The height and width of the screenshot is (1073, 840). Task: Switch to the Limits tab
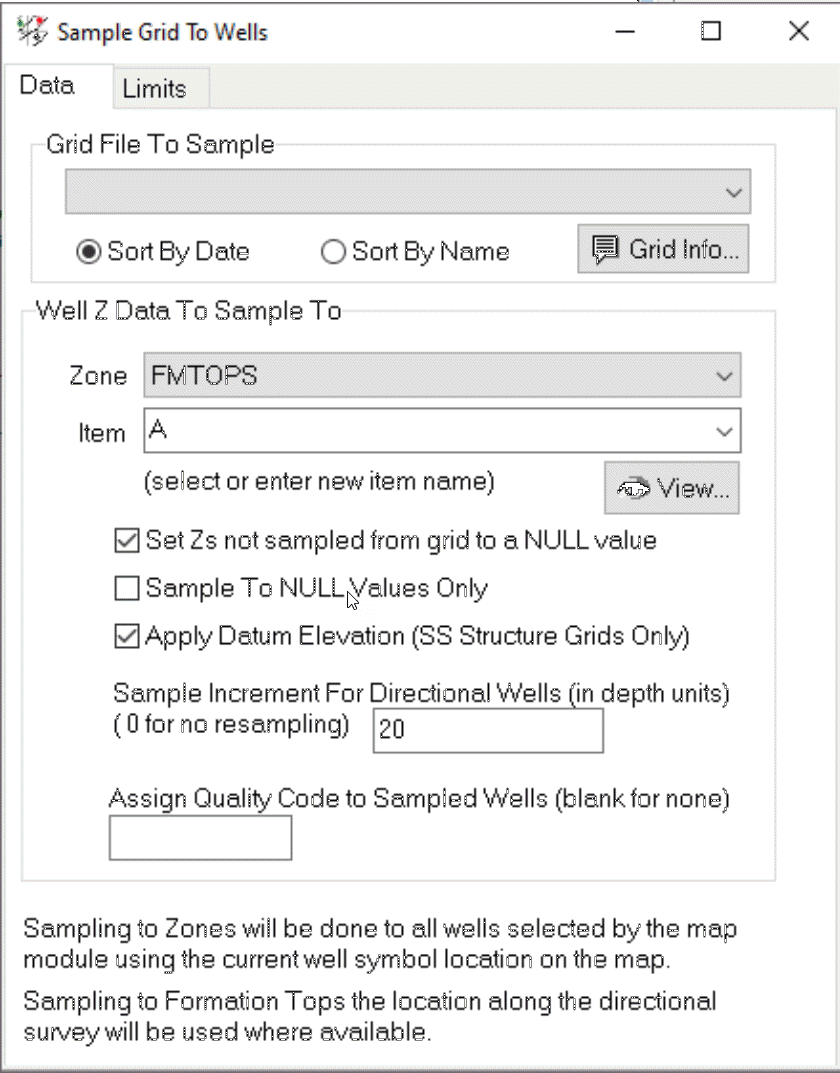(x=154, y=89)
